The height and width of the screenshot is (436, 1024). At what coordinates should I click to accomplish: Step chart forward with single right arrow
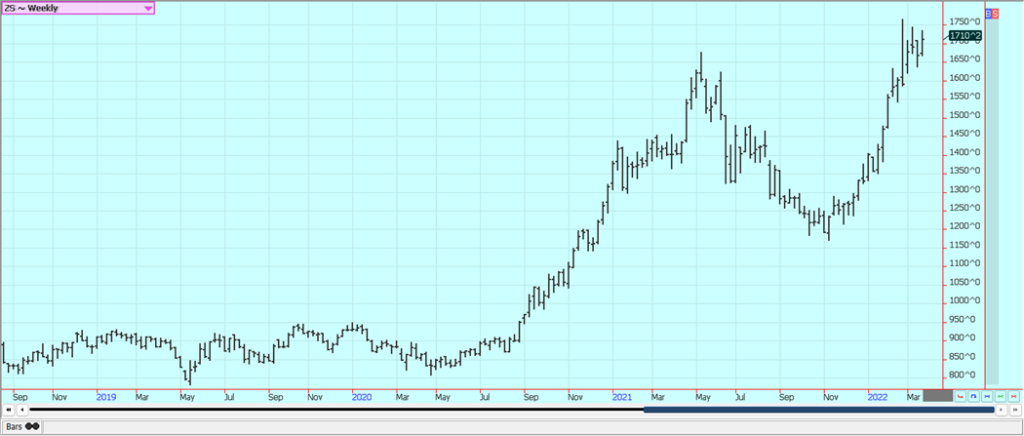click(1001, 410)
